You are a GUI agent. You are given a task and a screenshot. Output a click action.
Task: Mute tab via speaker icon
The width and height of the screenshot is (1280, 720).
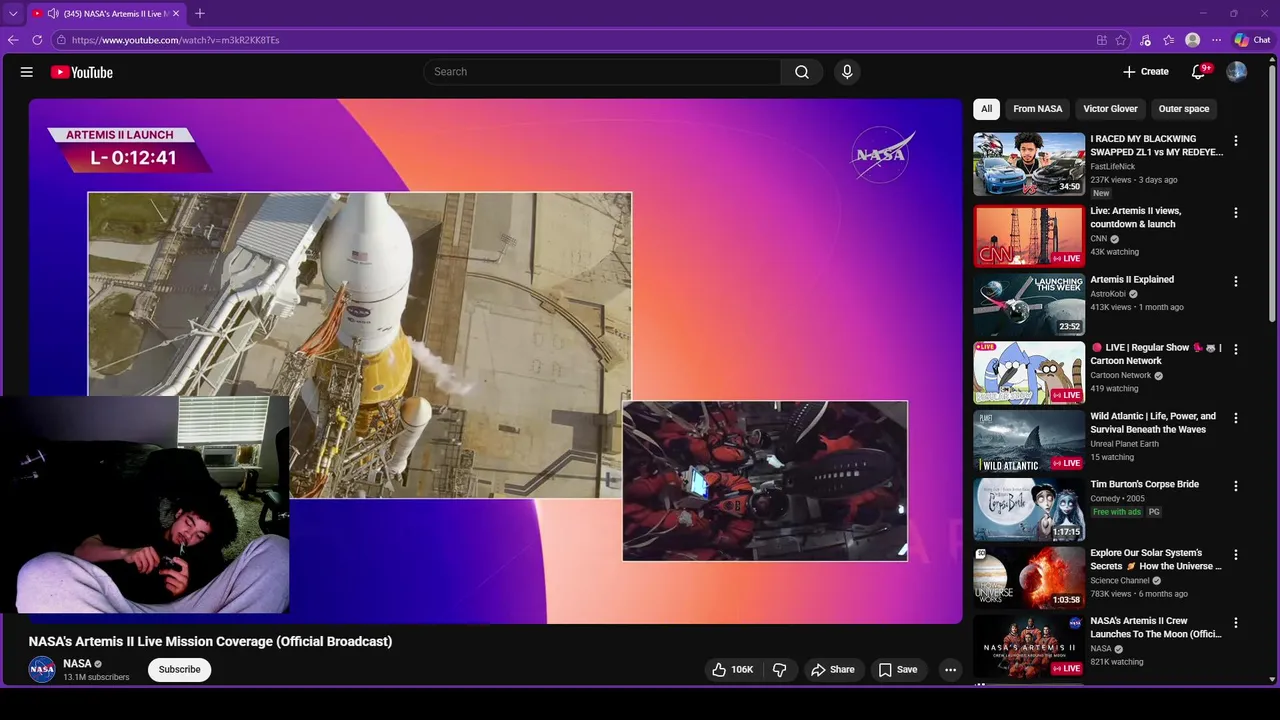pos(52,14)
